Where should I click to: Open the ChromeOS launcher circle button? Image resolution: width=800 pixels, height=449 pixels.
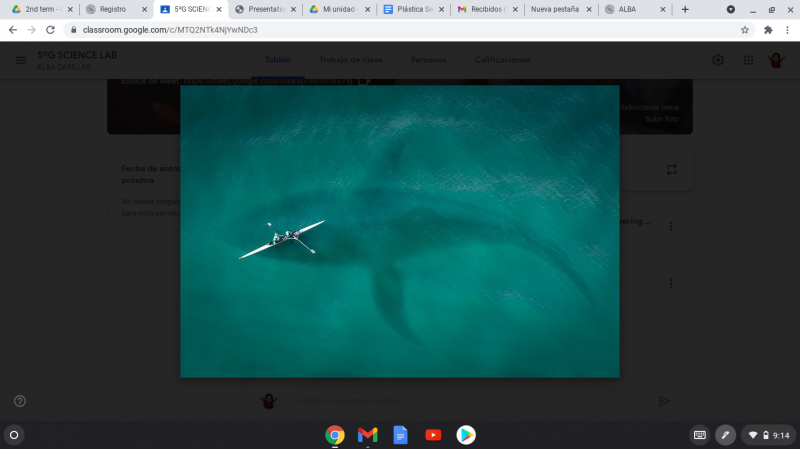(14, 435)
